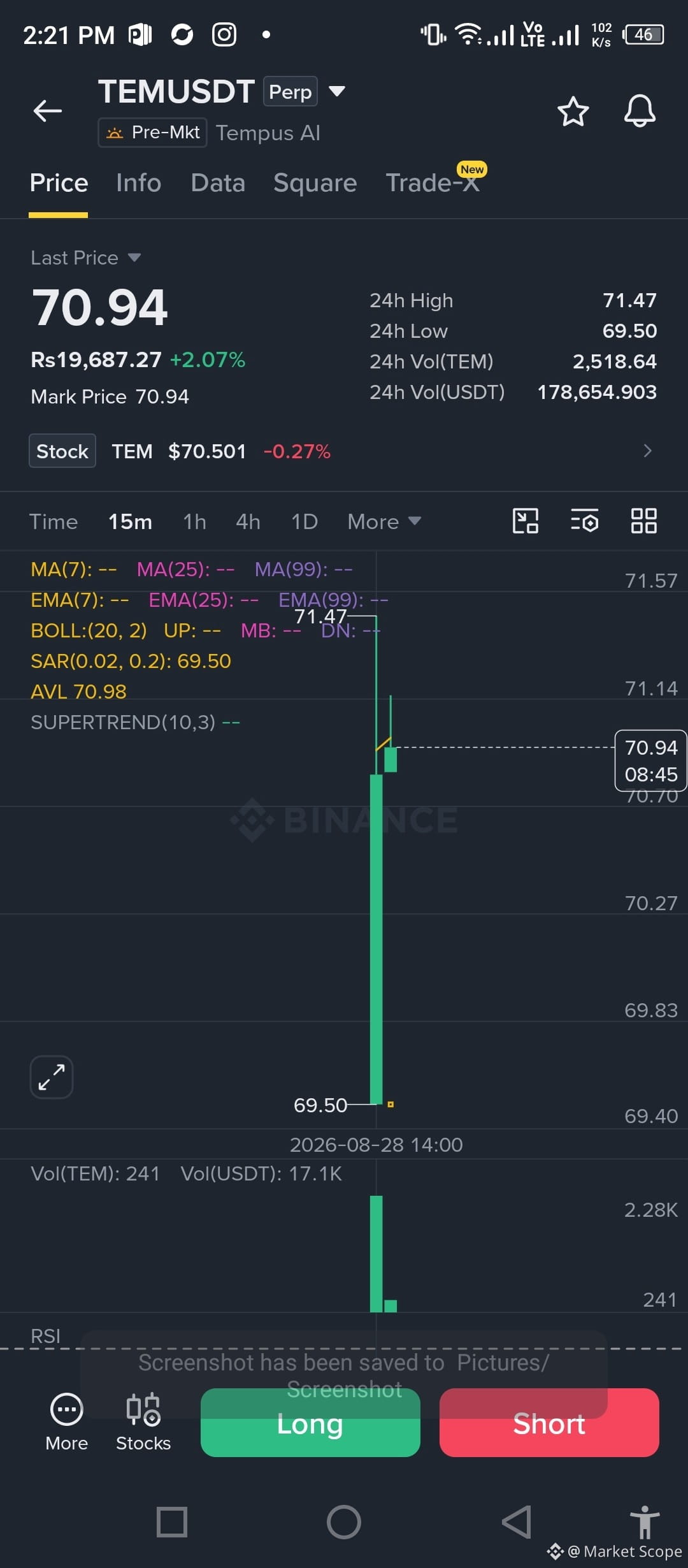Tap the RSI indicator label
The height and width of the screenshot is (1568, 688).
point(45,1335)
